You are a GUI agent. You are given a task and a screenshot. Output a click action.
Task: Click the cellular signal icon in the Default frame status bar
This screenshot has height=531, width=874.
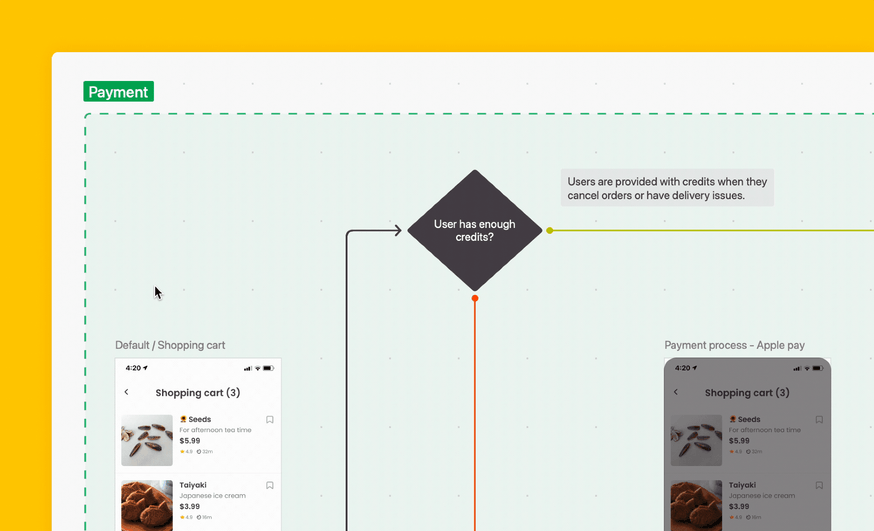coord(248,368)
